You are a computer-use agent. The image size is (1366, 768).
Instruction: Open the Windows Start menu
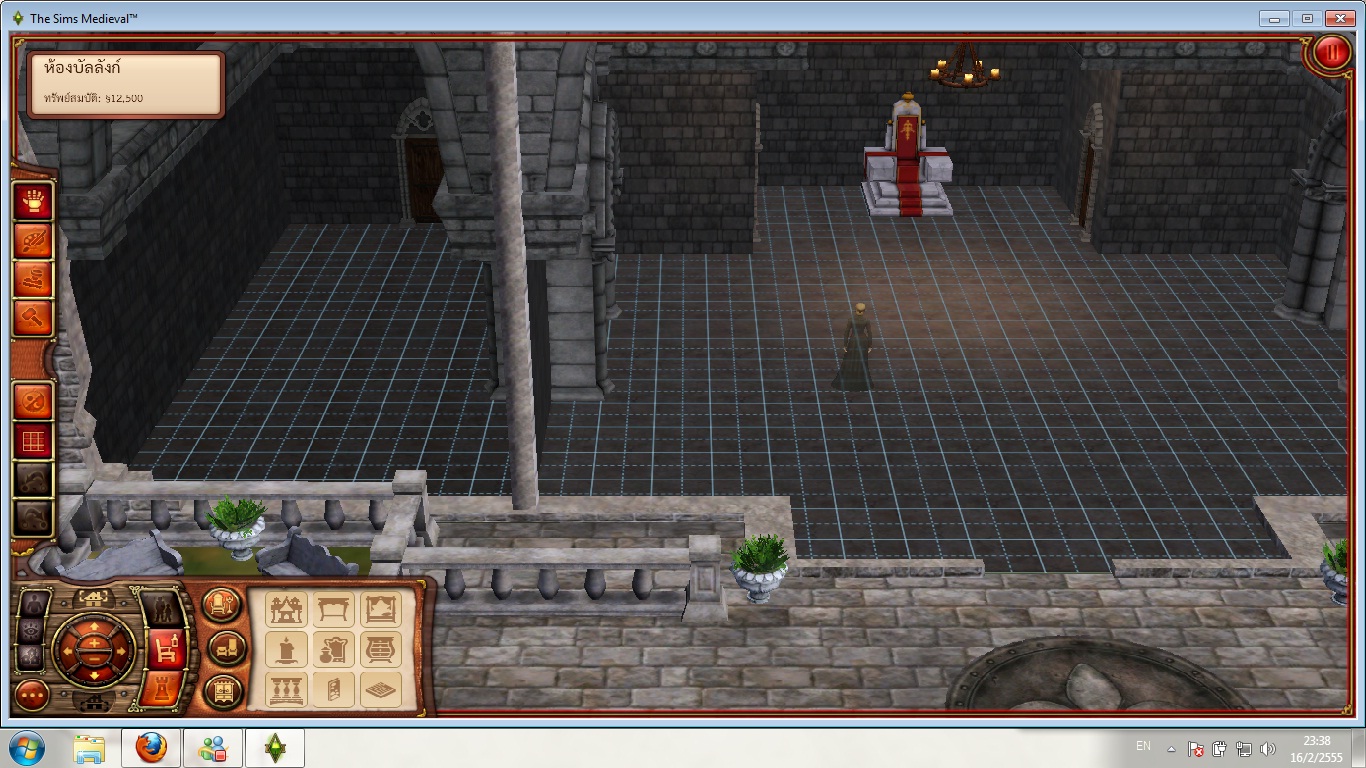25,748
